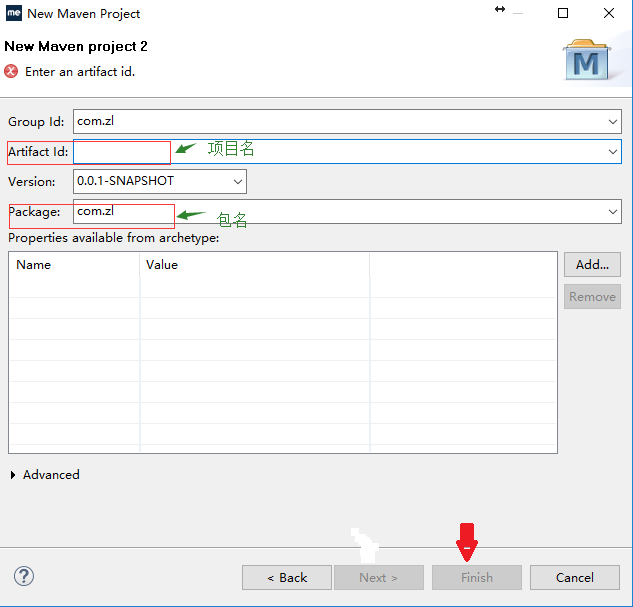
Task: Click the Version combo box text
Action: click(125, 181)
